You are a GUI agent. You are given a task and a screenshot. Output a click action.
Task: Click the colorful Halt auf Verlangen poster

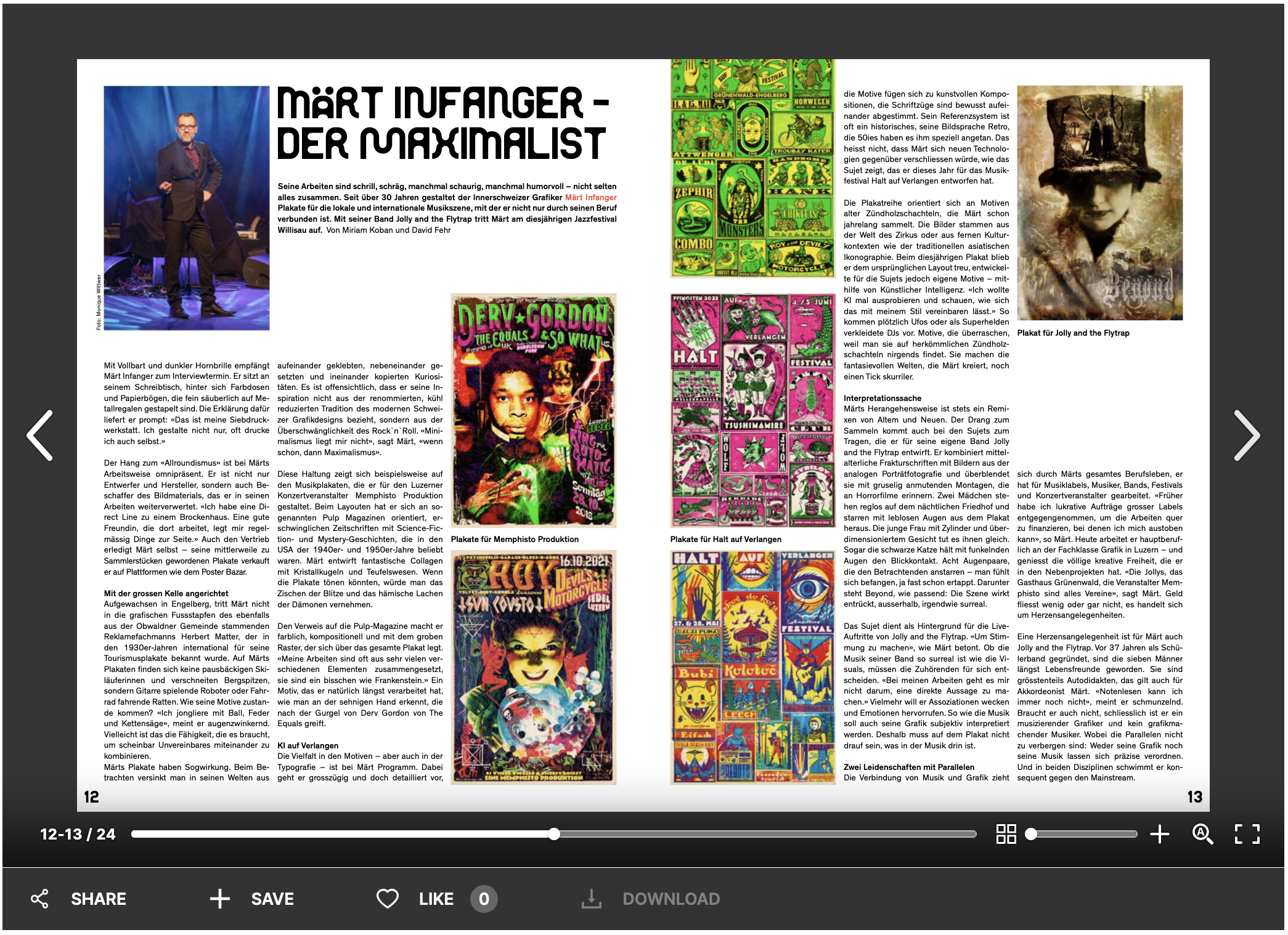point(752,667)
